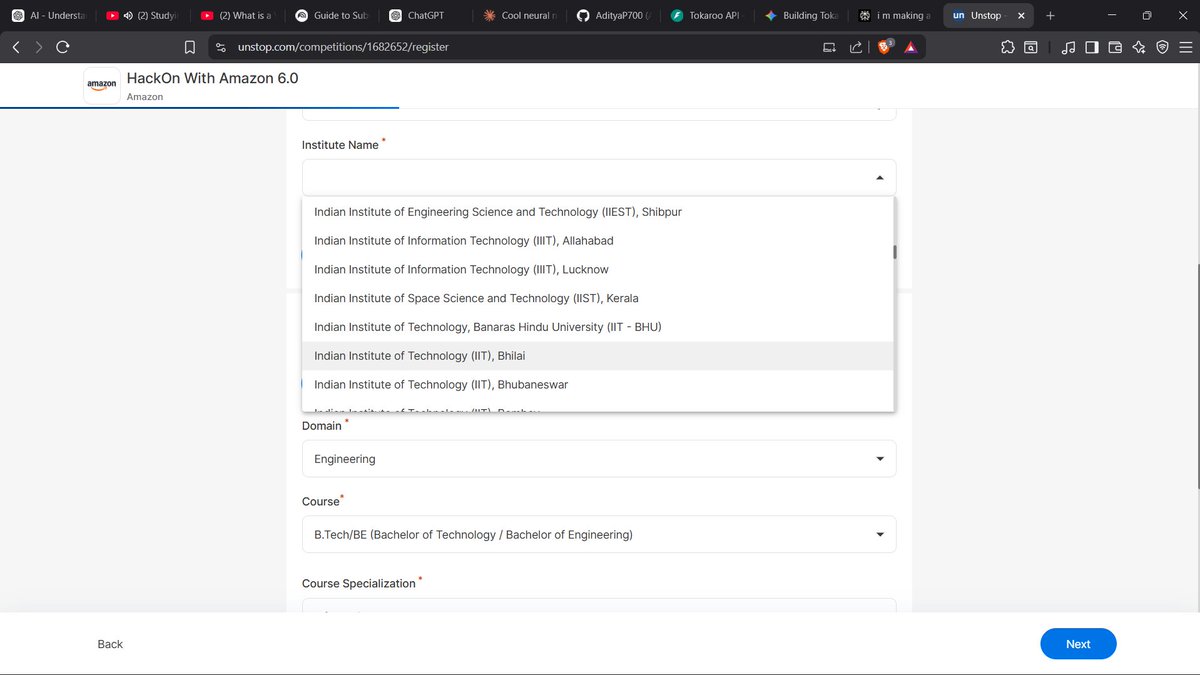Bookmark this page using bookmark icon

(190, 47)
